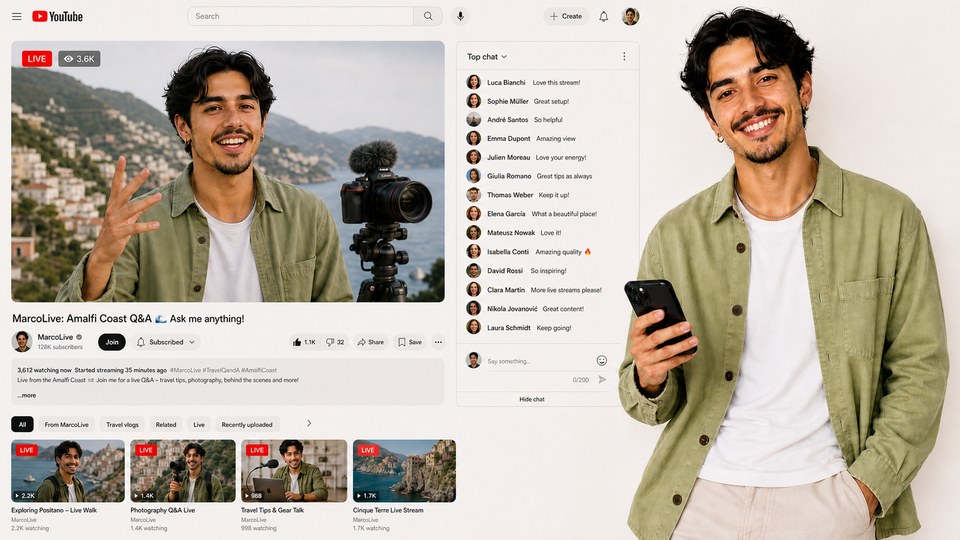Click Hide chat
The image size is (960, 540).
tap(531, 399)
